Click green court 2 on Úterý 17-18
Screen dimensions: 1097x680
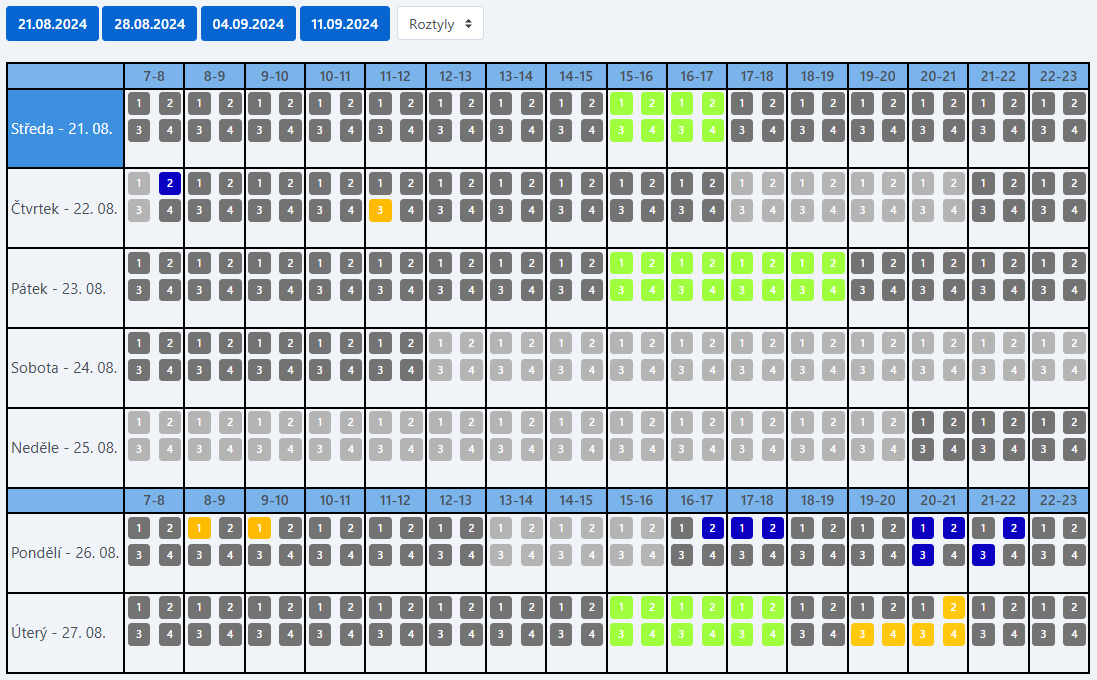772,607
